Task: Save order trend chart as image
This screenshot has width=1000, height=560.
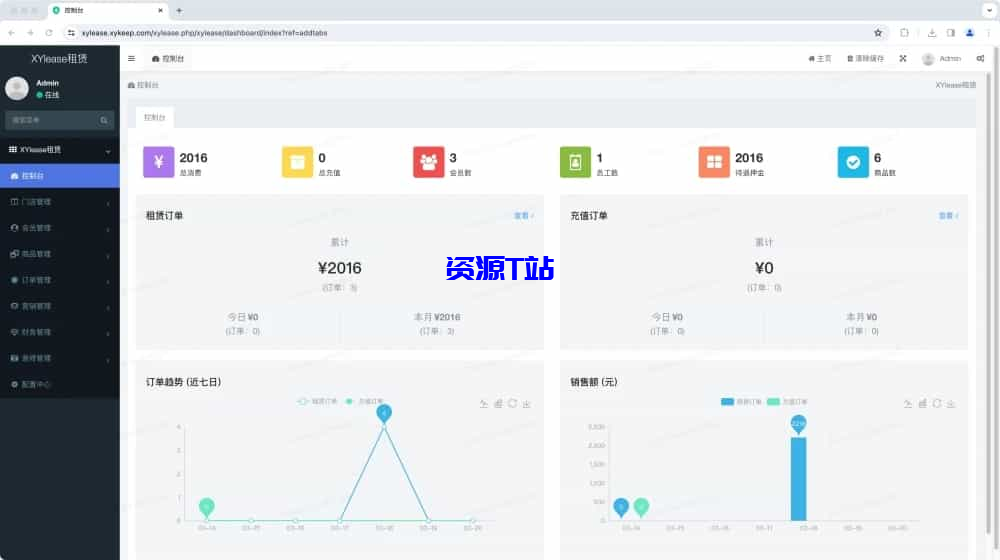Action: point(527,404)
